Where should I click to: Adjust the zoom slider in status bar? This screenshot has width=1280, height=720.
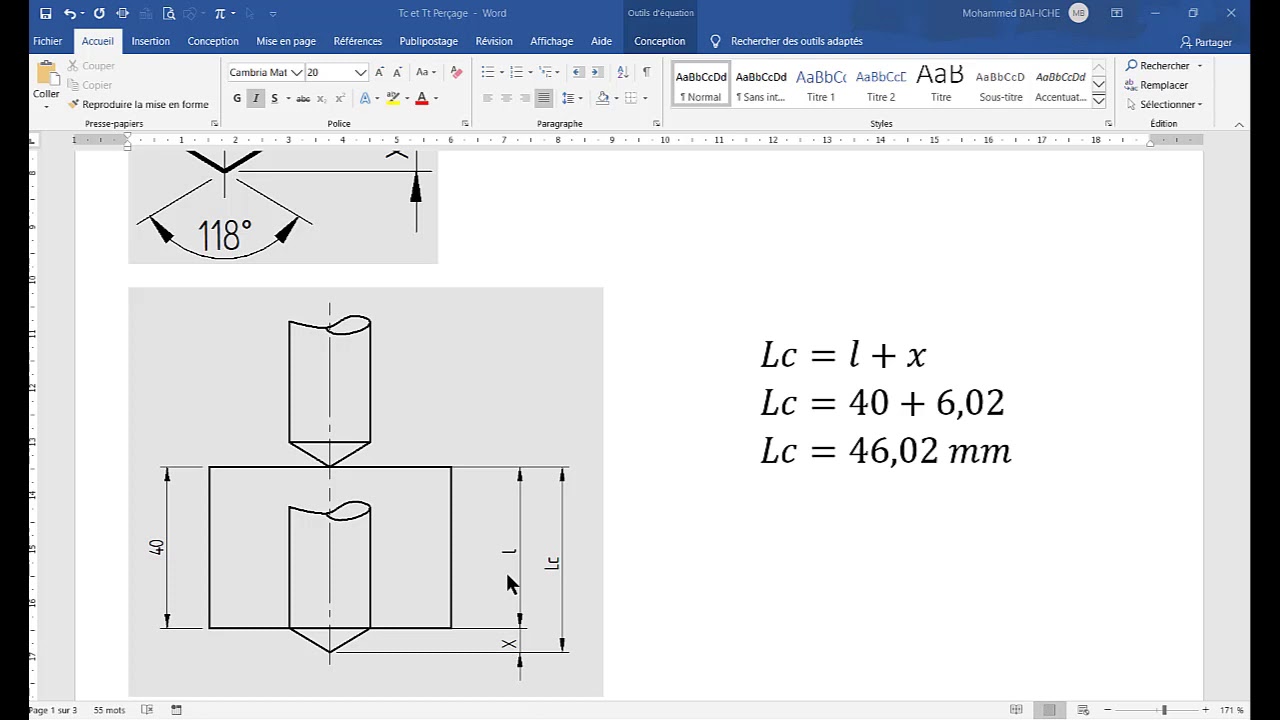(x=1164, y=710)
